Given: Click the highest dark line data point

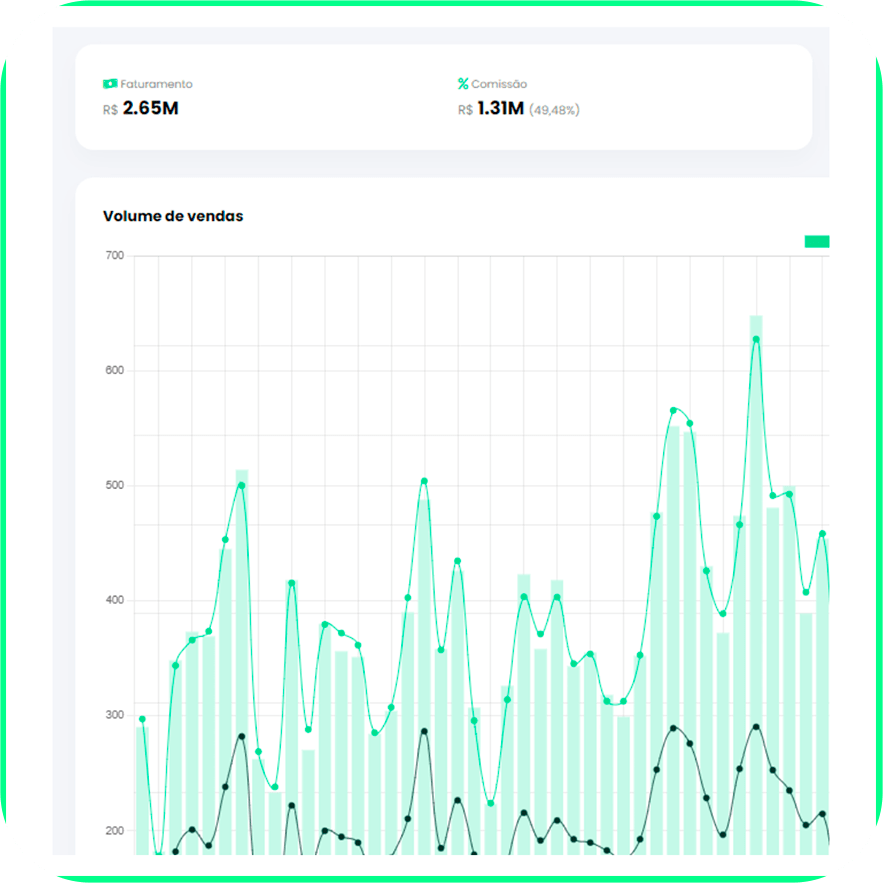Looking at the screenshot, I should [756, 727].
